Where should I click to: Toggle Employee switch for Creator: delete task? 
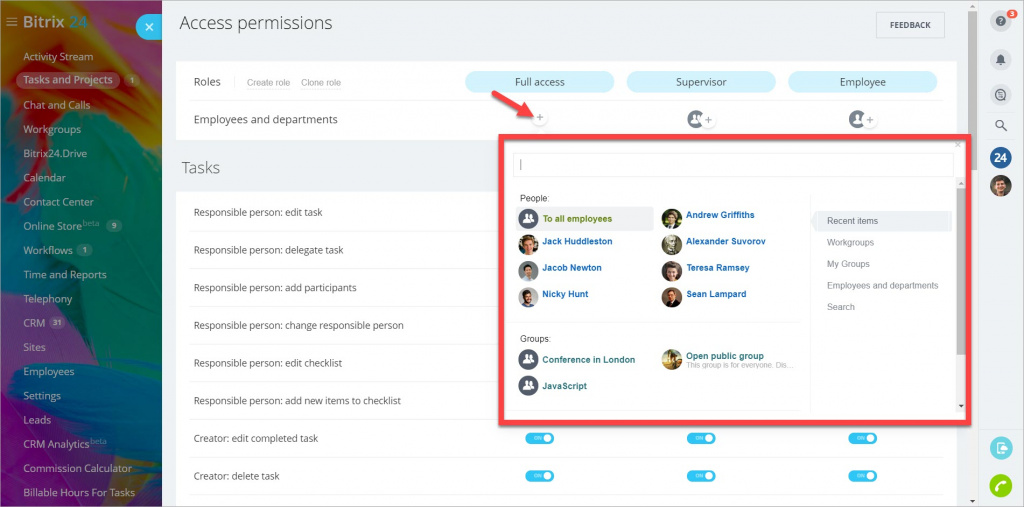click(x=863, y=476)
